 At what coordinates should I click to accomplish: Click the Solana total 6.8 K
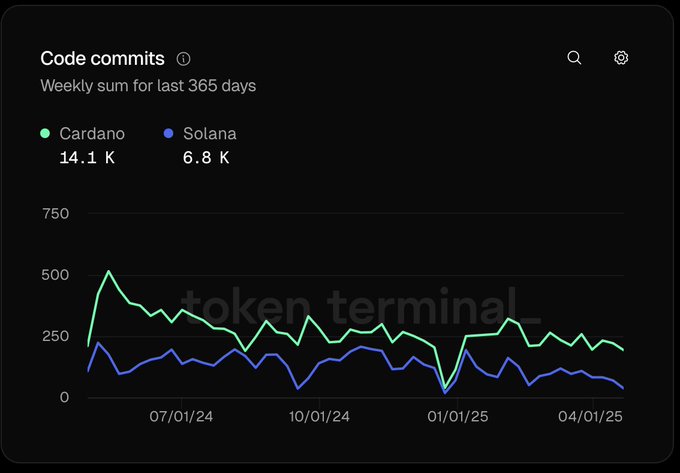pos(206,158)
